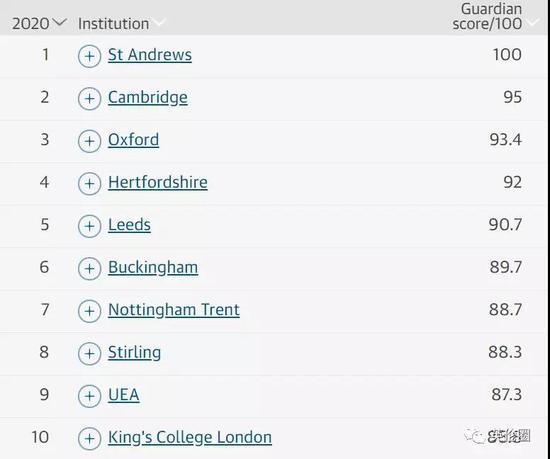
Task: Sort by the 2020 column chevron
Action: point(60,22)
